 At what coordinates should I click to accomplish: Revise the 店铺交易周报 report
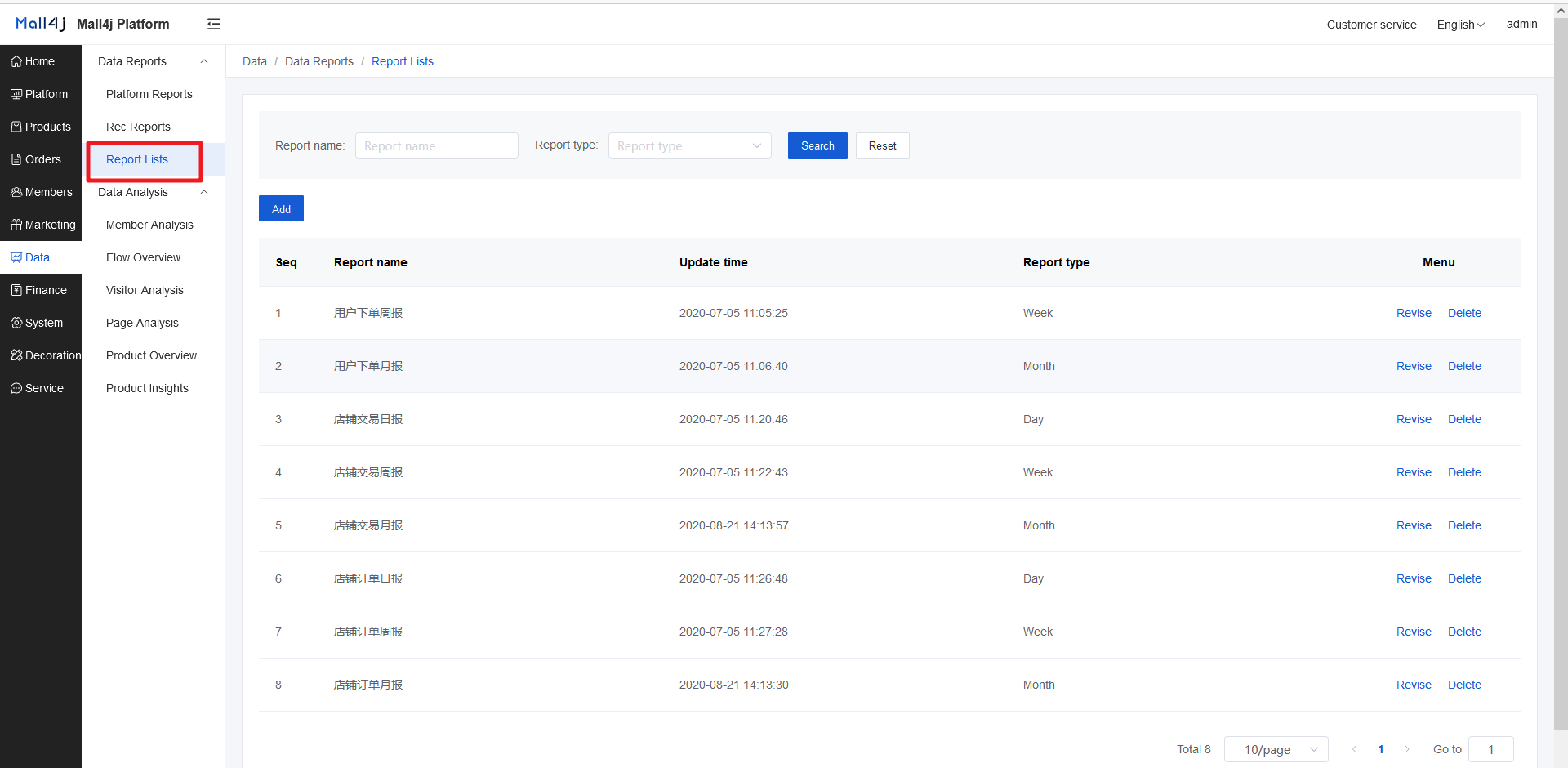coord(1414,472)
